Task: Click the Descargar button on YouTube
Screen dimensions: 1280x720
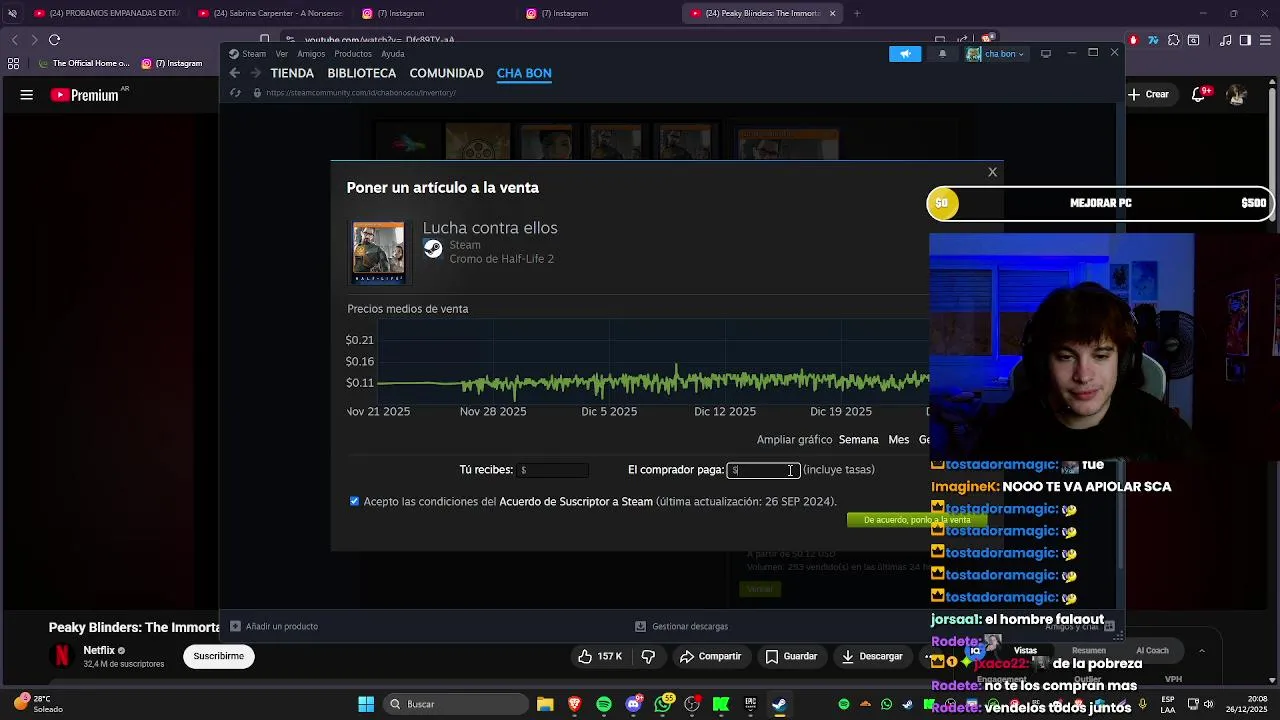Action: 871,656
